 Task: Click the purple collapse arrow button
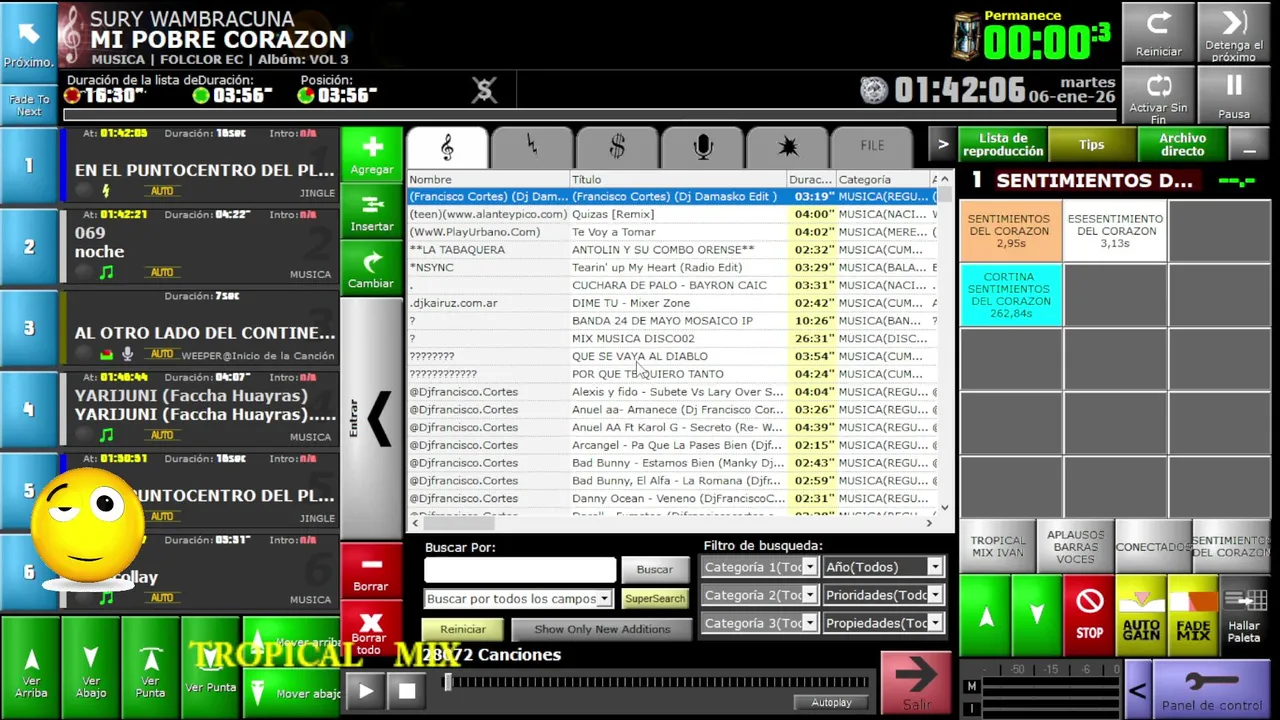point(1136,690)
